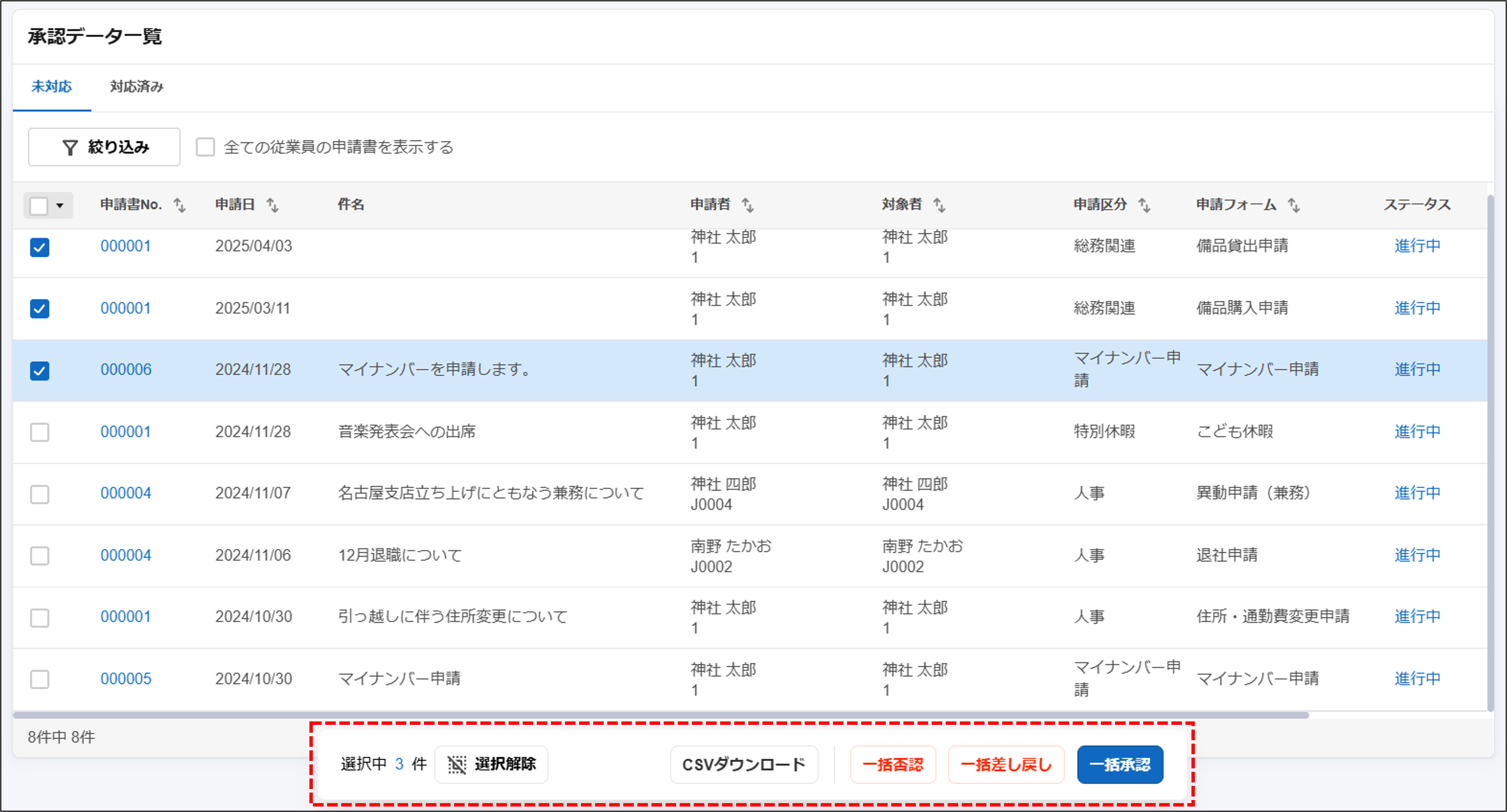
Task: Click the deselect icon on 選択解除
Action: pos(457,764)
